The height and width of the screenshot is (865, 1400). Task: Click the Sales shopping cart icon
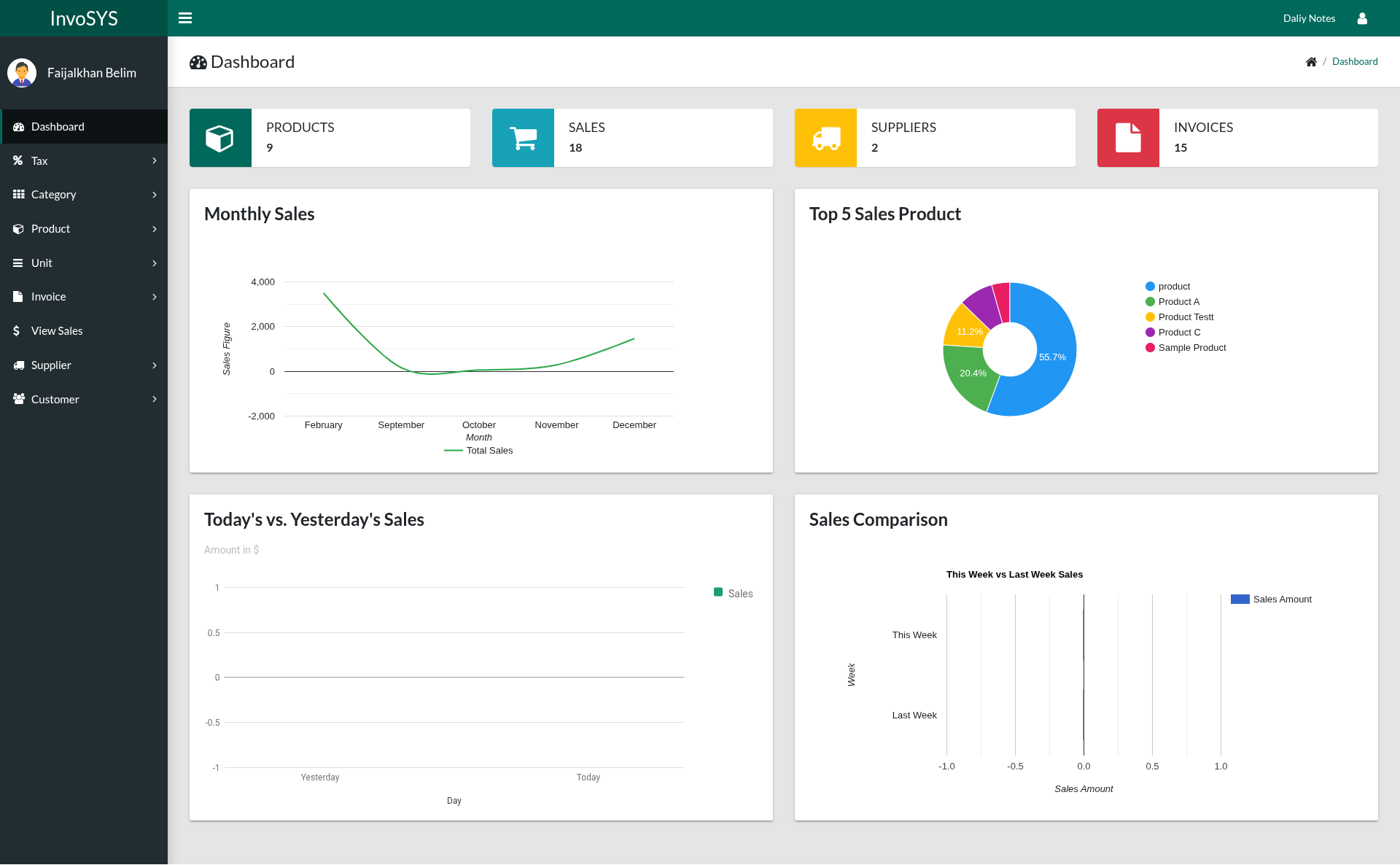tap(522, 137)
